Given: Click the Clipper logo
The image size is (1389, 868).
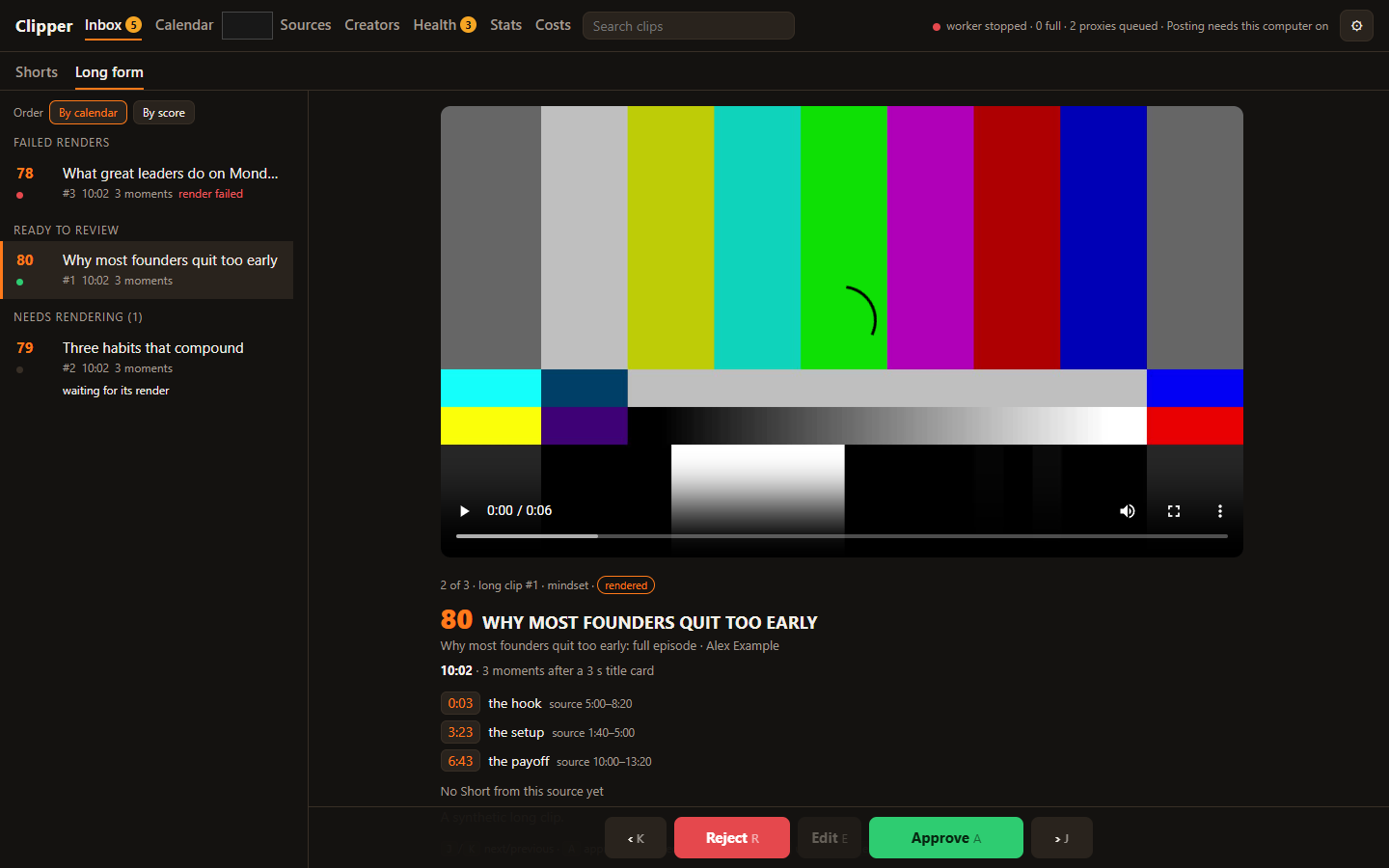Looking at the screenshot, I should 43,26.
